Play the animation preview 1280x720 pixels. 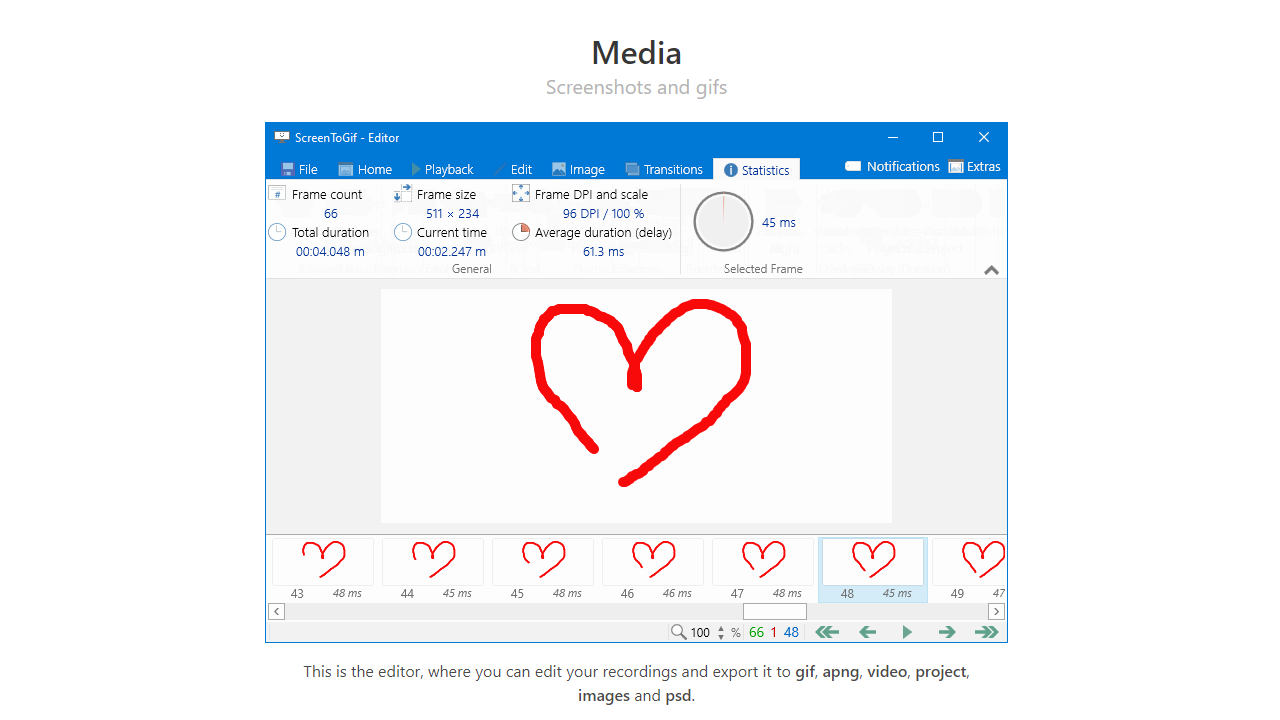pos(907,632)
